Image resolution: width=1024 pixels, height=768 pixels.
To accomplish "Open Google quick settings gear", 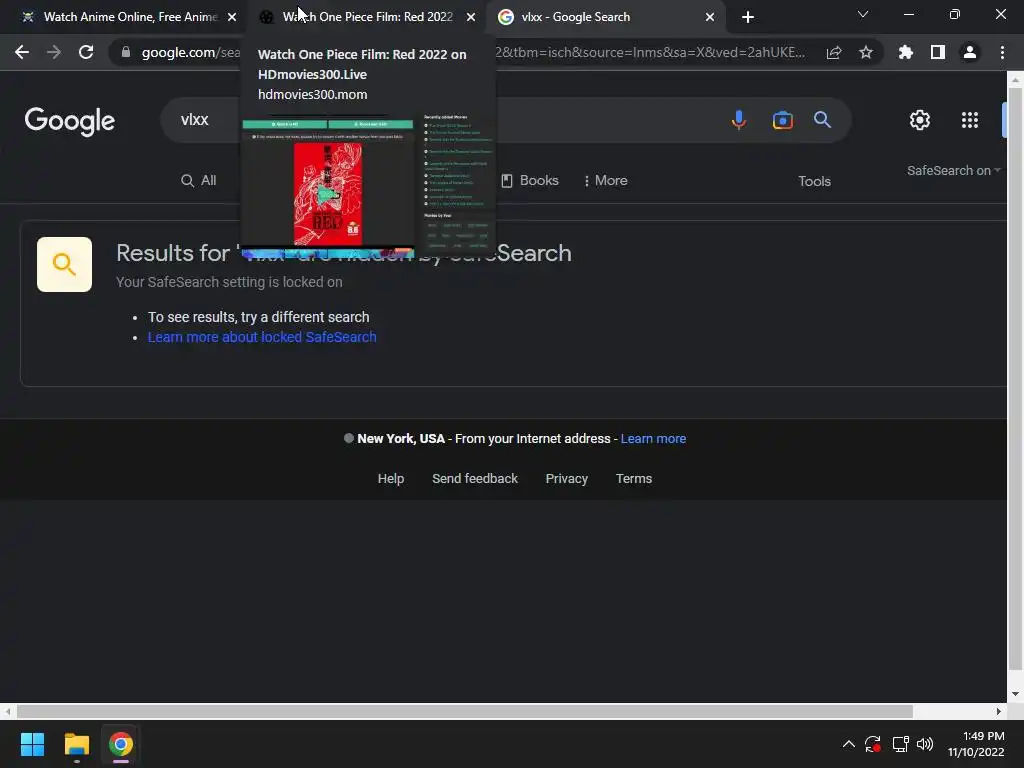I will tap(920, 120).
